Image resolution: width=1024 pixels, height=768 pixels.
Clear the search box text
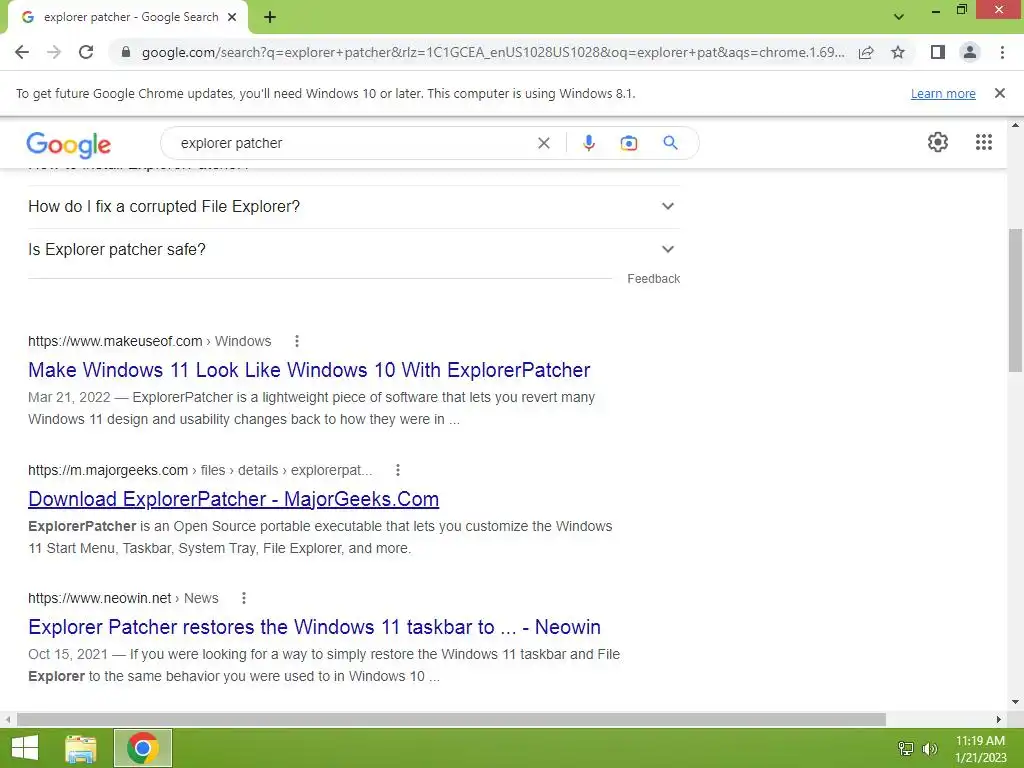543,143
